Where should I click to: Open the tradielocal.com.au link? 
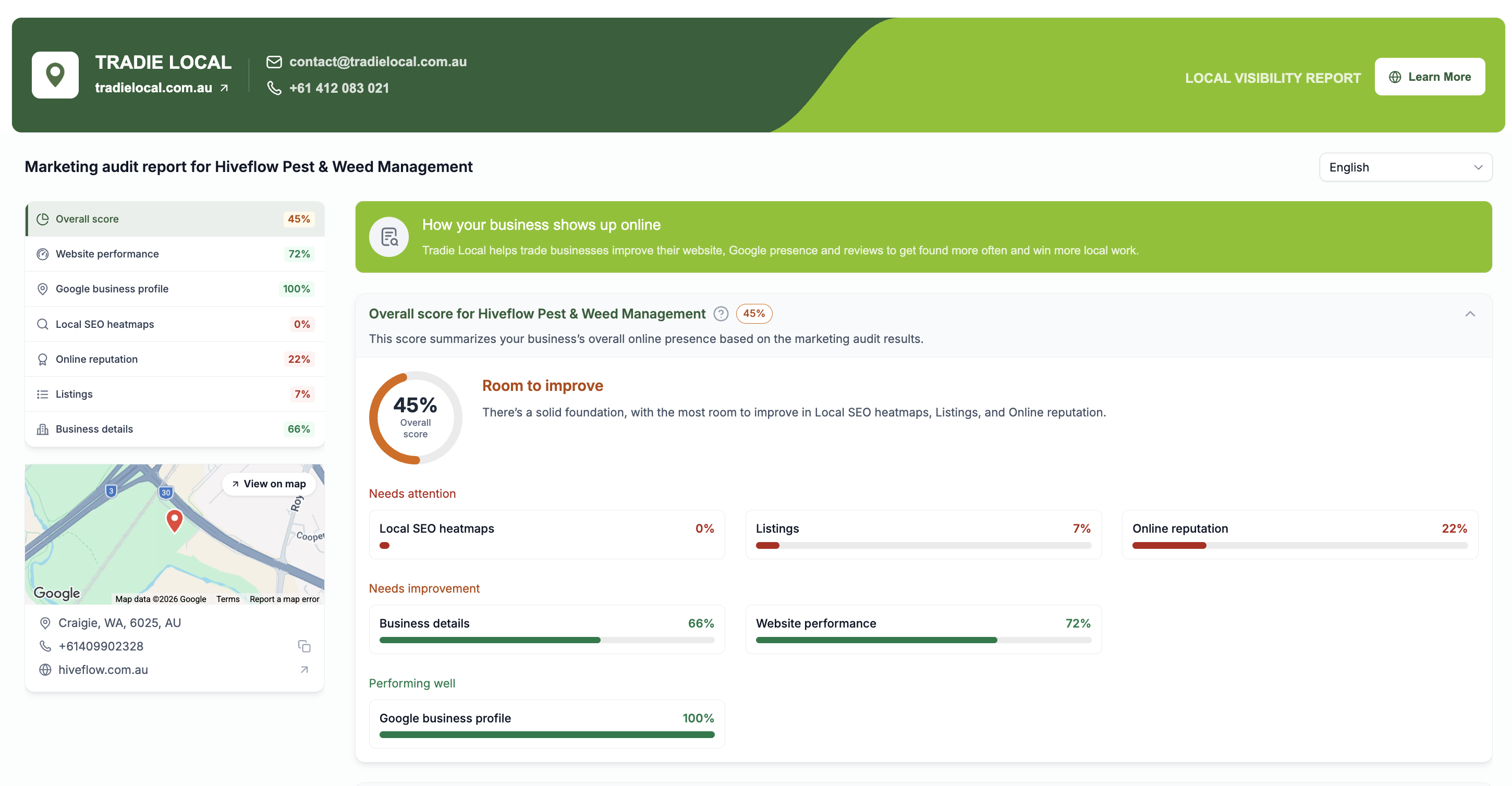click(154, 88)
